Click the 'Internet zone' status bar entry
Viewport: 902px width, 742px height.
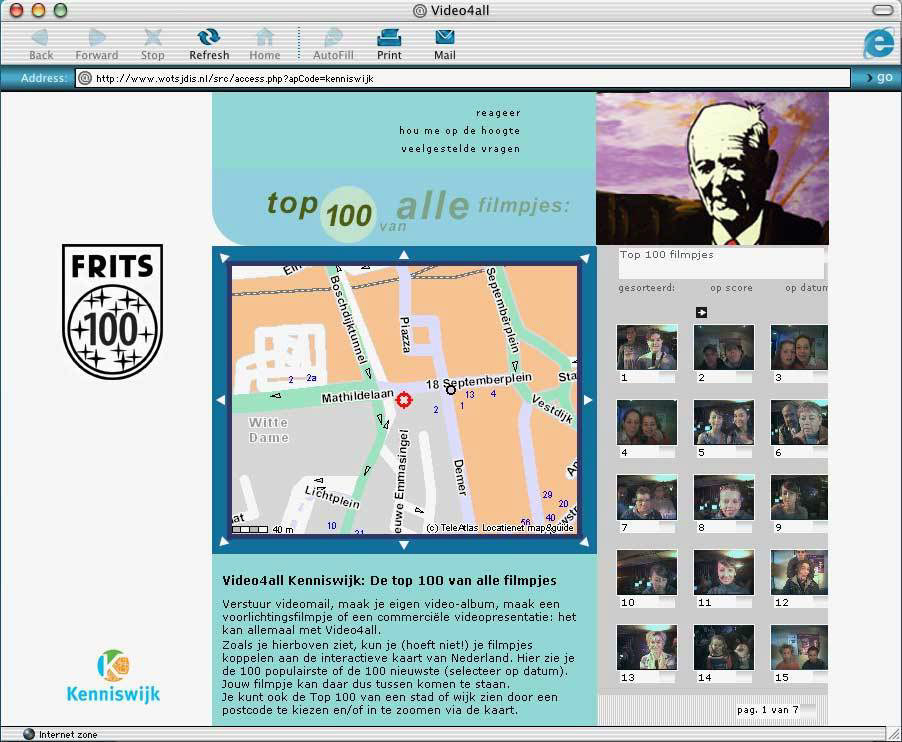(x=60, y=735)
